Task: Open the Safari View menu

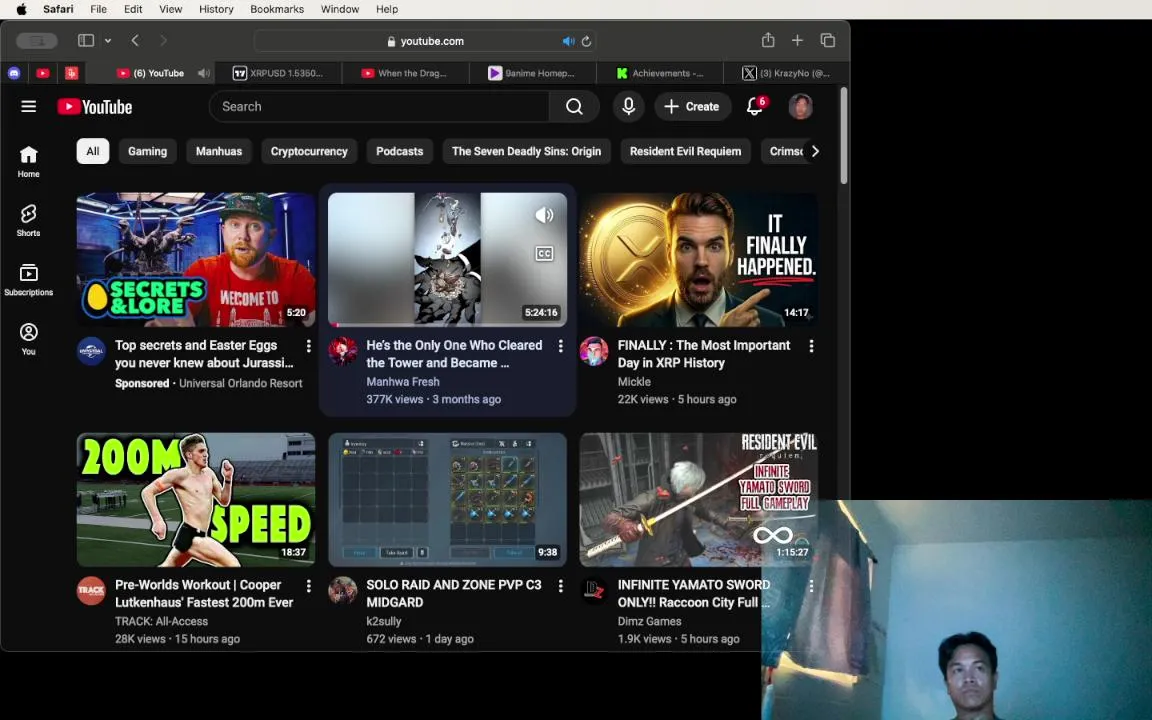Action: click(x=170, y=9)
